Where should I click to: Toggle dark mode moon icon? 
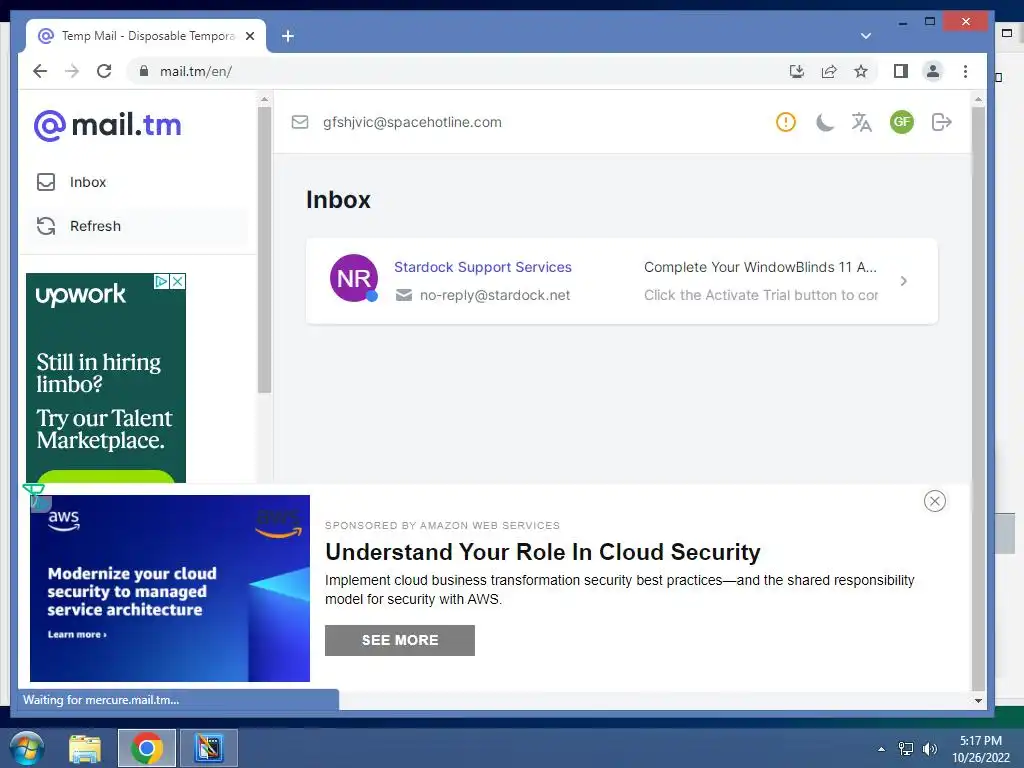(825, 122)
